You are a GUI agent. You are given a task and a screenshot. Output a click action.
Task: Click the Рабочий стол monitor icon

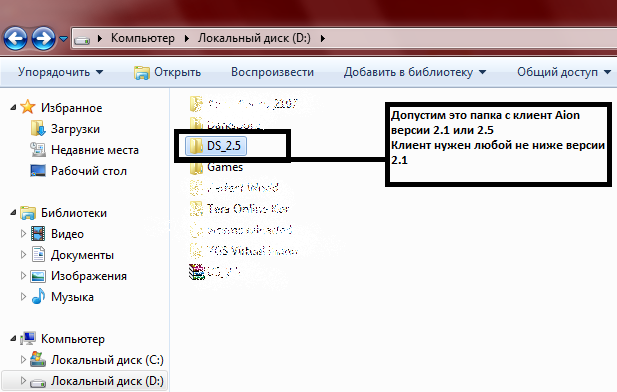[38, 170]
